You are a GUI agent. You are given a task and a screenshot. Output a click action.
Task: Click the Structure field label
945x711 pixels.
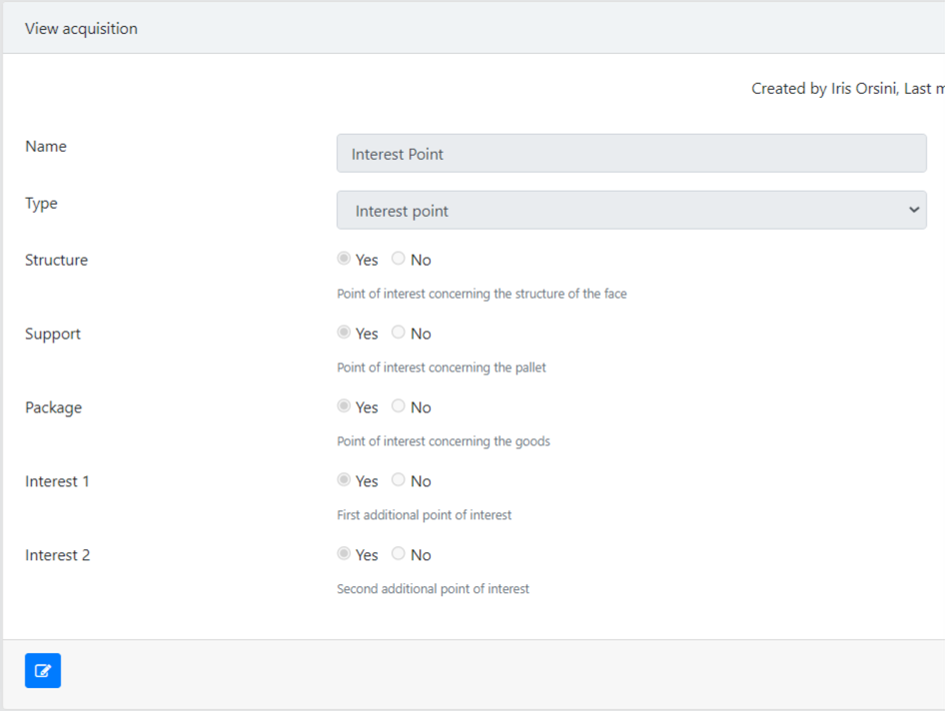56,260
